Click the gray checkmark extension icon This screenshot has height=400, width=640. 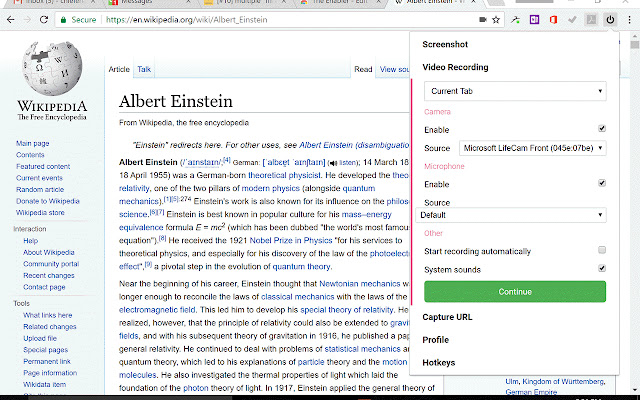coord(572,20)
